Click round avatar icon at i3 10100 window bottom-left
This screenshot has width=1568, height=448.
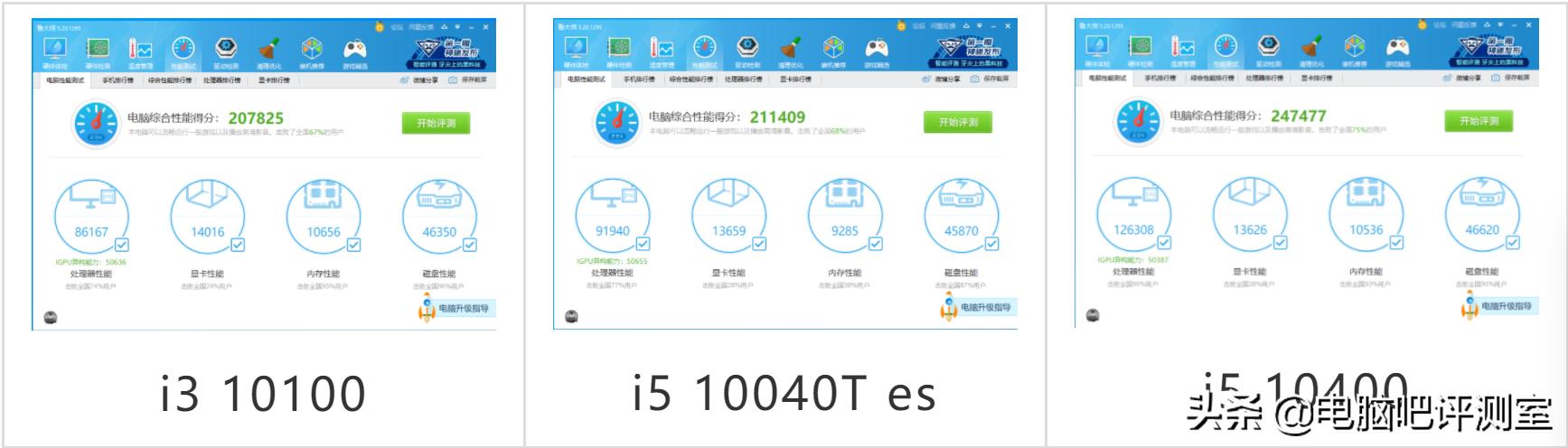click(x=51, y=318)
